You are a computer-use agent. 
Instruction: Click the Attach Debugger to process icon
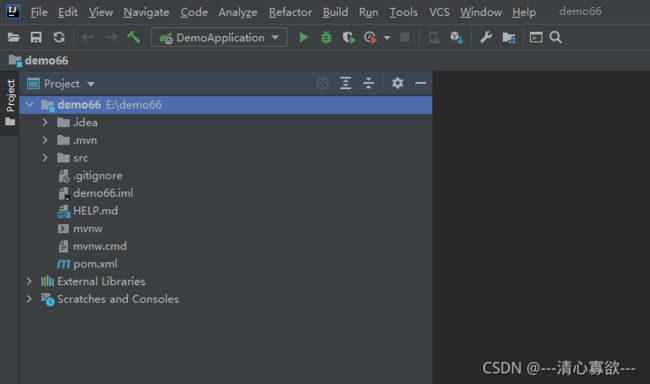coord(434,38)
